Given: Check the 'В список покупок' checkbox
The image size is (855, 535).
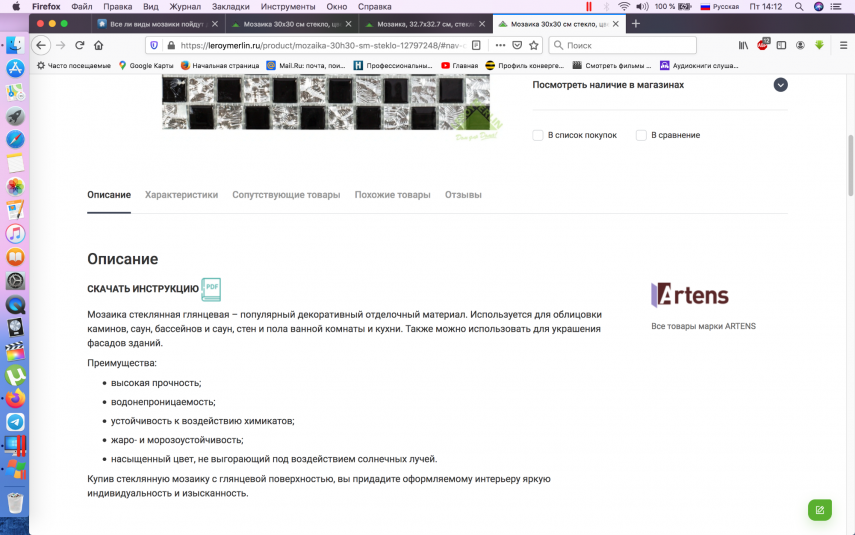Looking at the screenshot, I should 538,135.
